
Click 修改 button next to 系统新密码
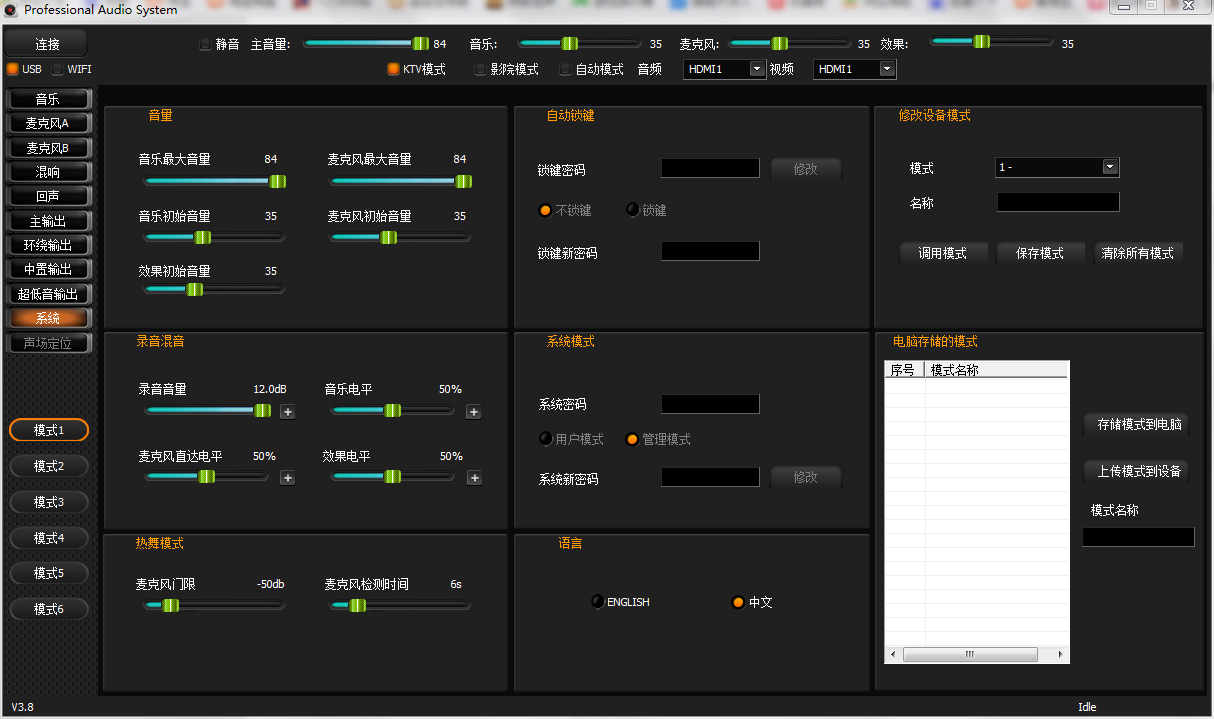(x=806, y=477)
